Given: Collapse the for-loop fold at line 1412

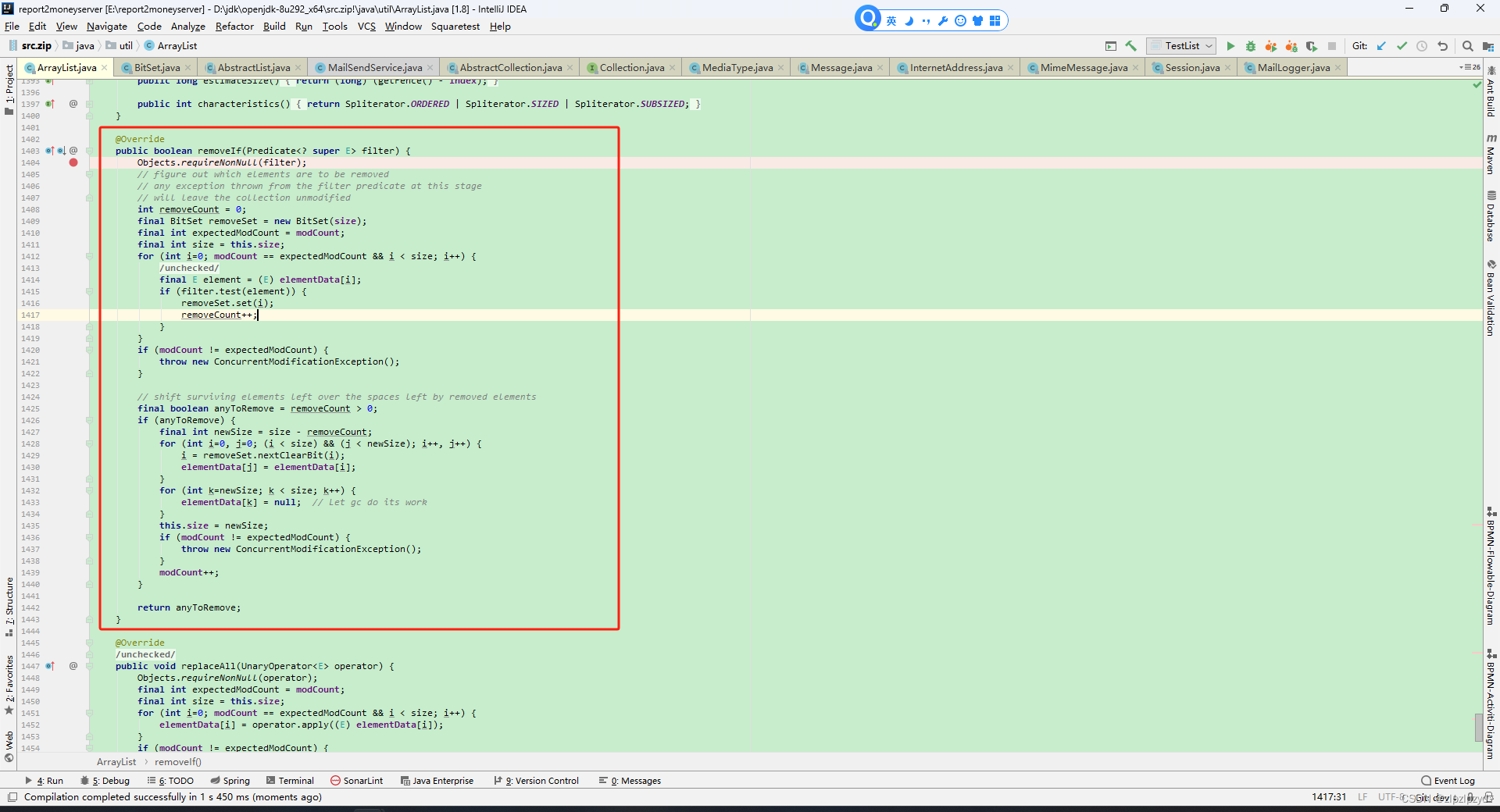Looking at the screenshot, I should [x=90, y=256].
